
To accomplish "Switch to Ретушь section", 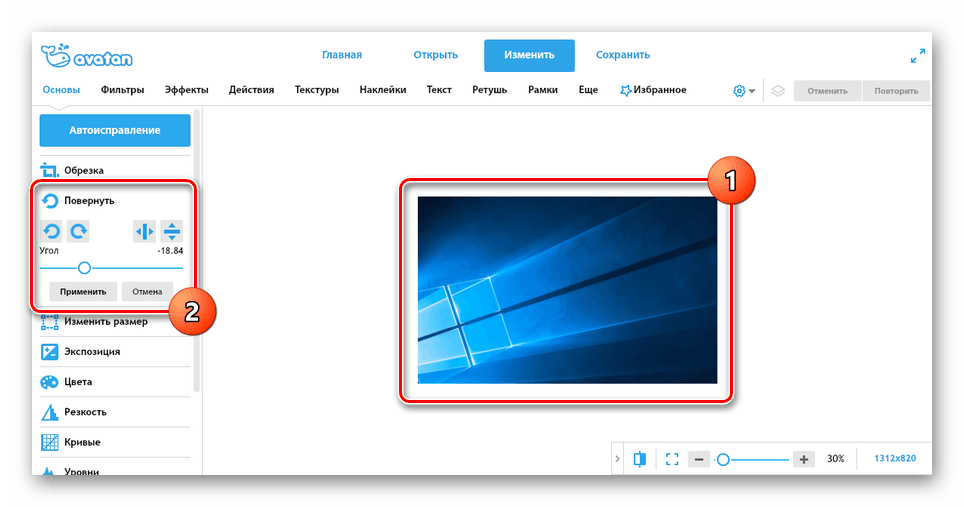I will click(x=489, y=90).
